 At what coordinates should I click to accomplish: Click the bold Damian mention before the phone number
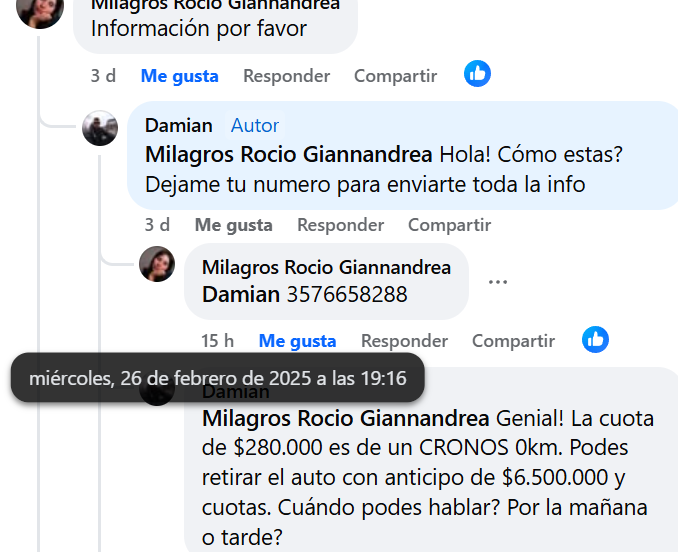(241, 294)
